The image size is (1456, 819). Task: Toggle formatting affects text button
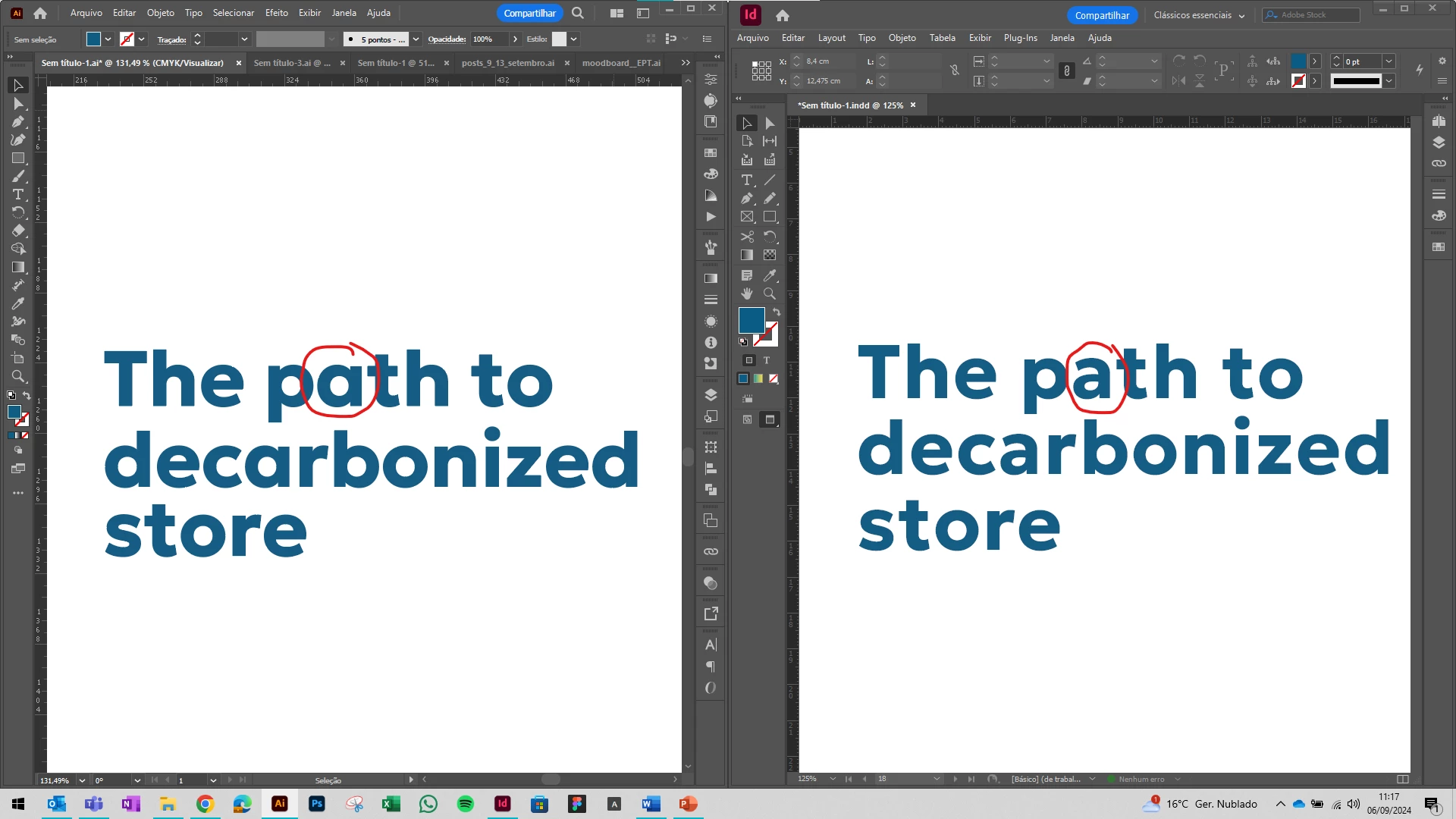[x=767, y=360]
